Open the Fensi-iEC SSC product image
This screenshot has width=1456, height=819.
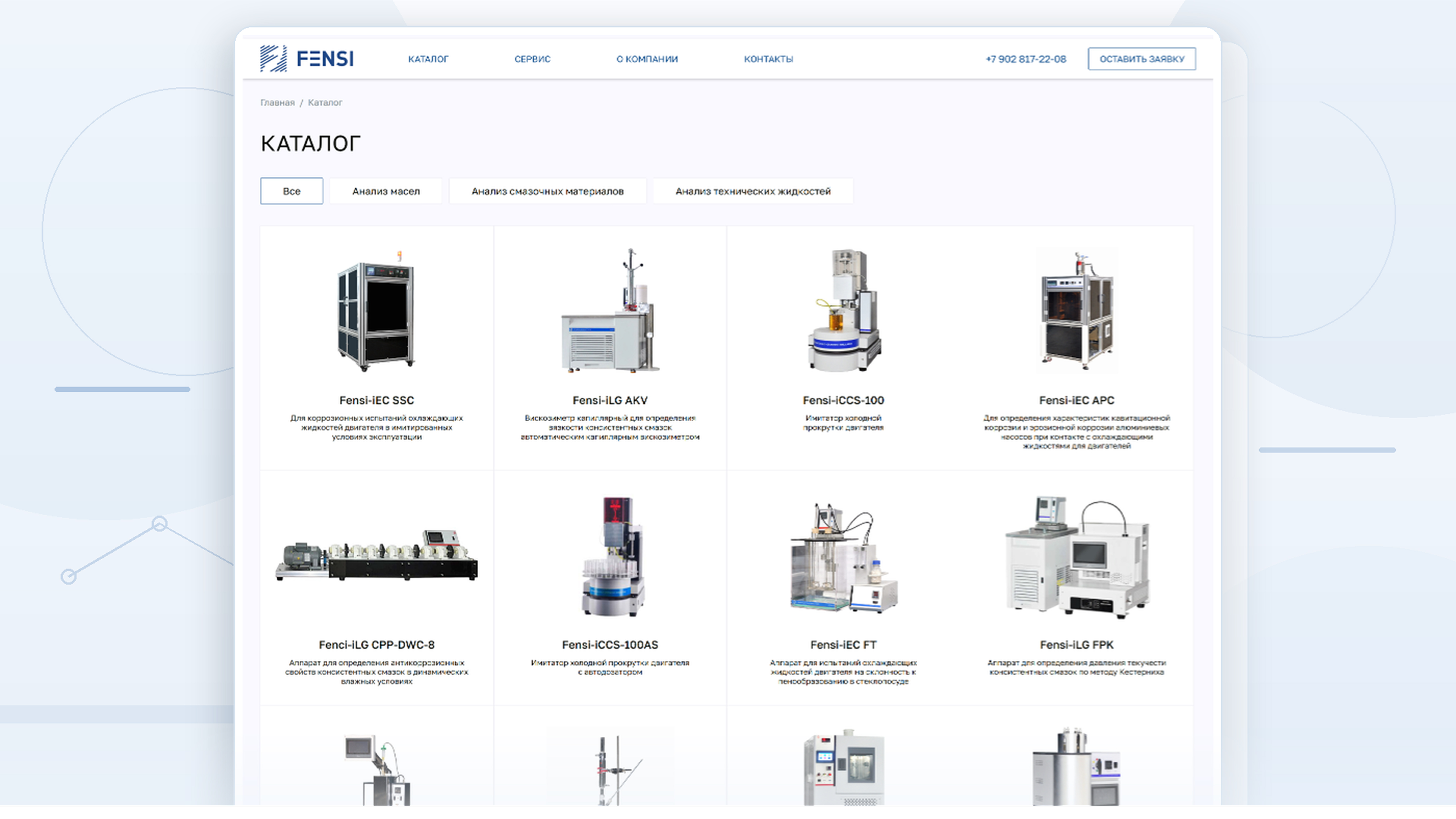(376, 311)
